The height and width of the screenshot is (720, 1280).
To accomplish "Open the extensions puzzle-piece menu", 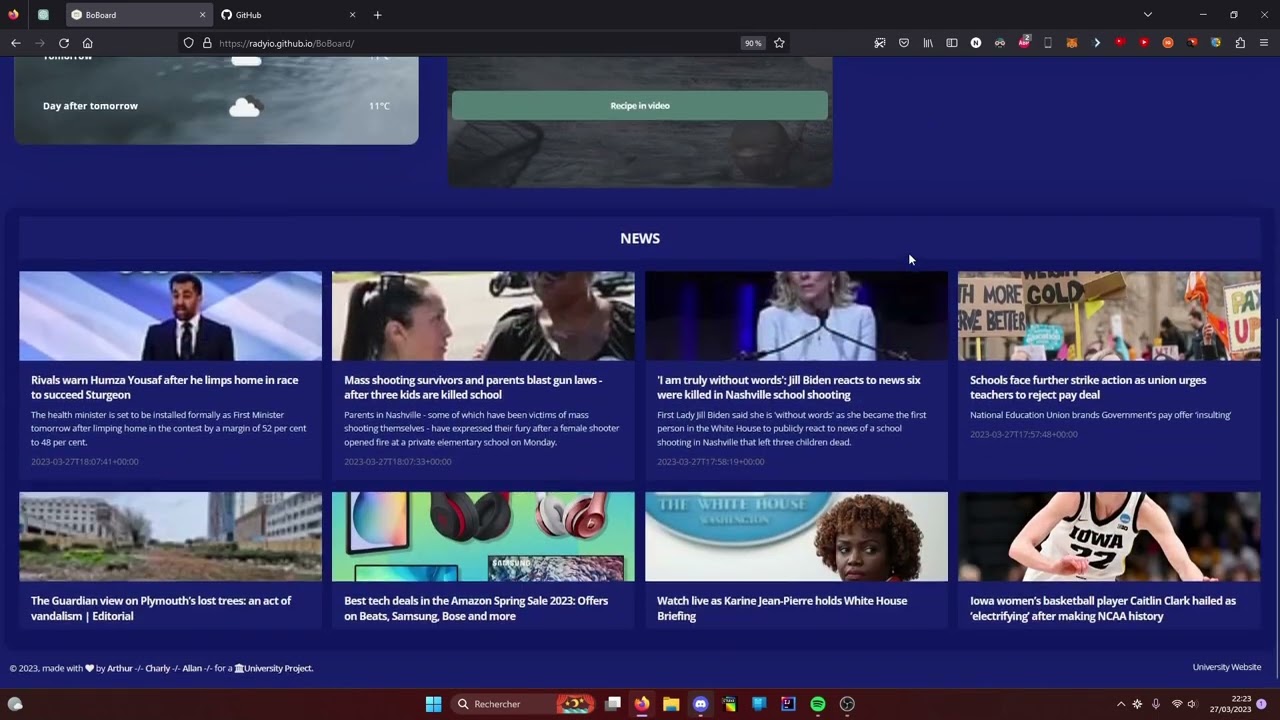I will pyautogui.click(x=1240, y=43).
